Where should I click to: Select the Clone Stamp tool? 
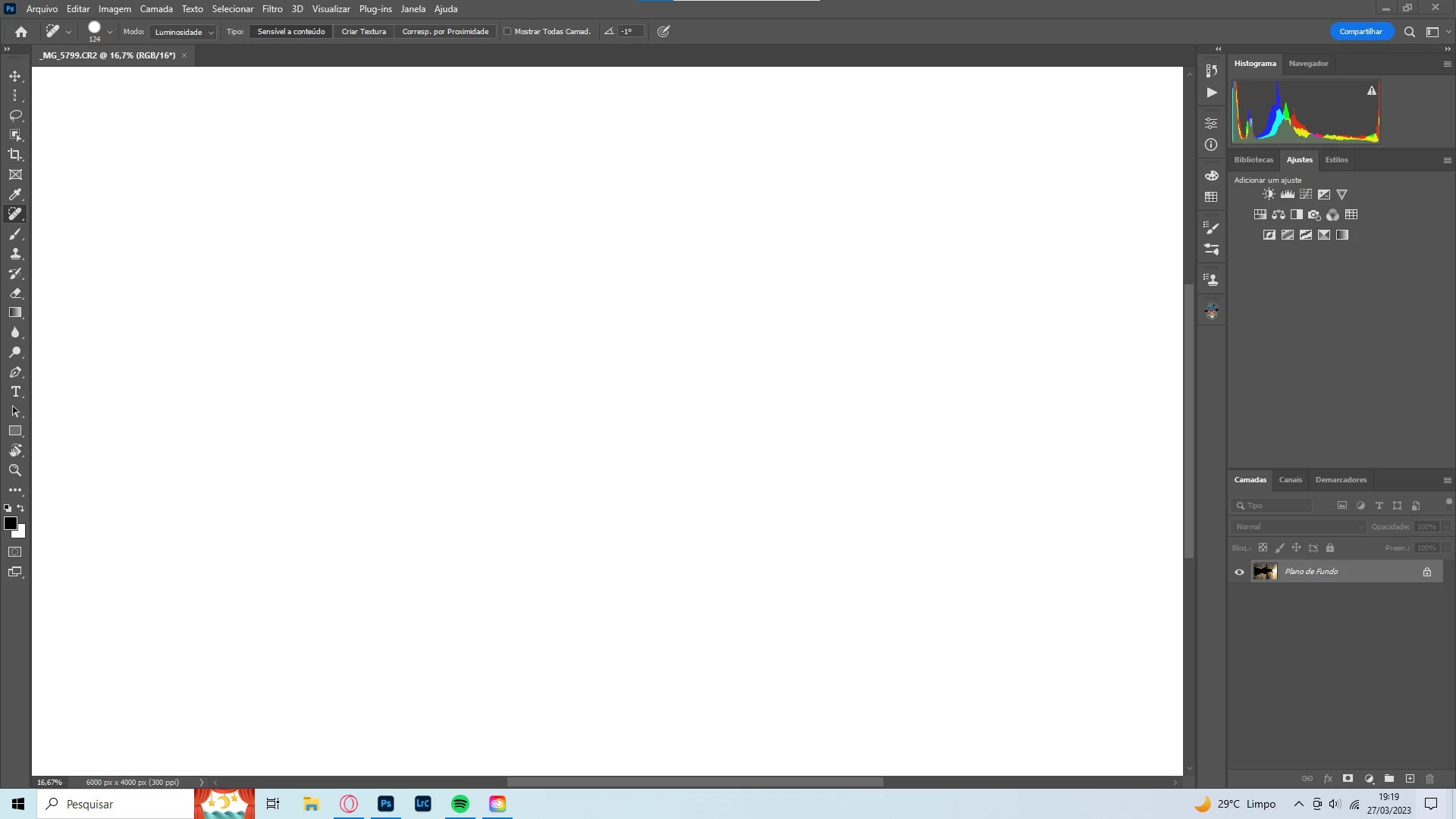pos(15,254)
